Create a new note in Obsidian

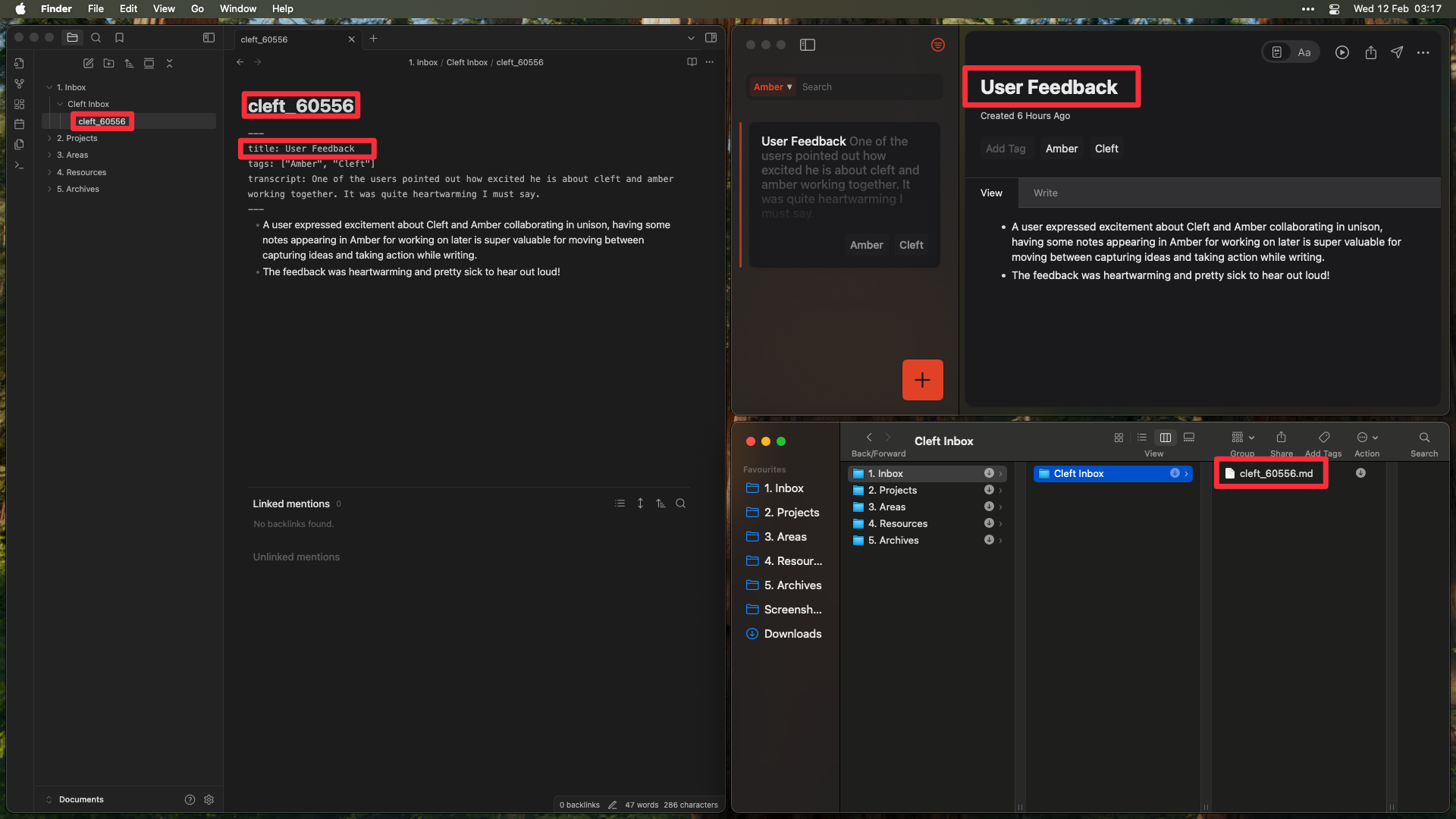click(89, 64)
